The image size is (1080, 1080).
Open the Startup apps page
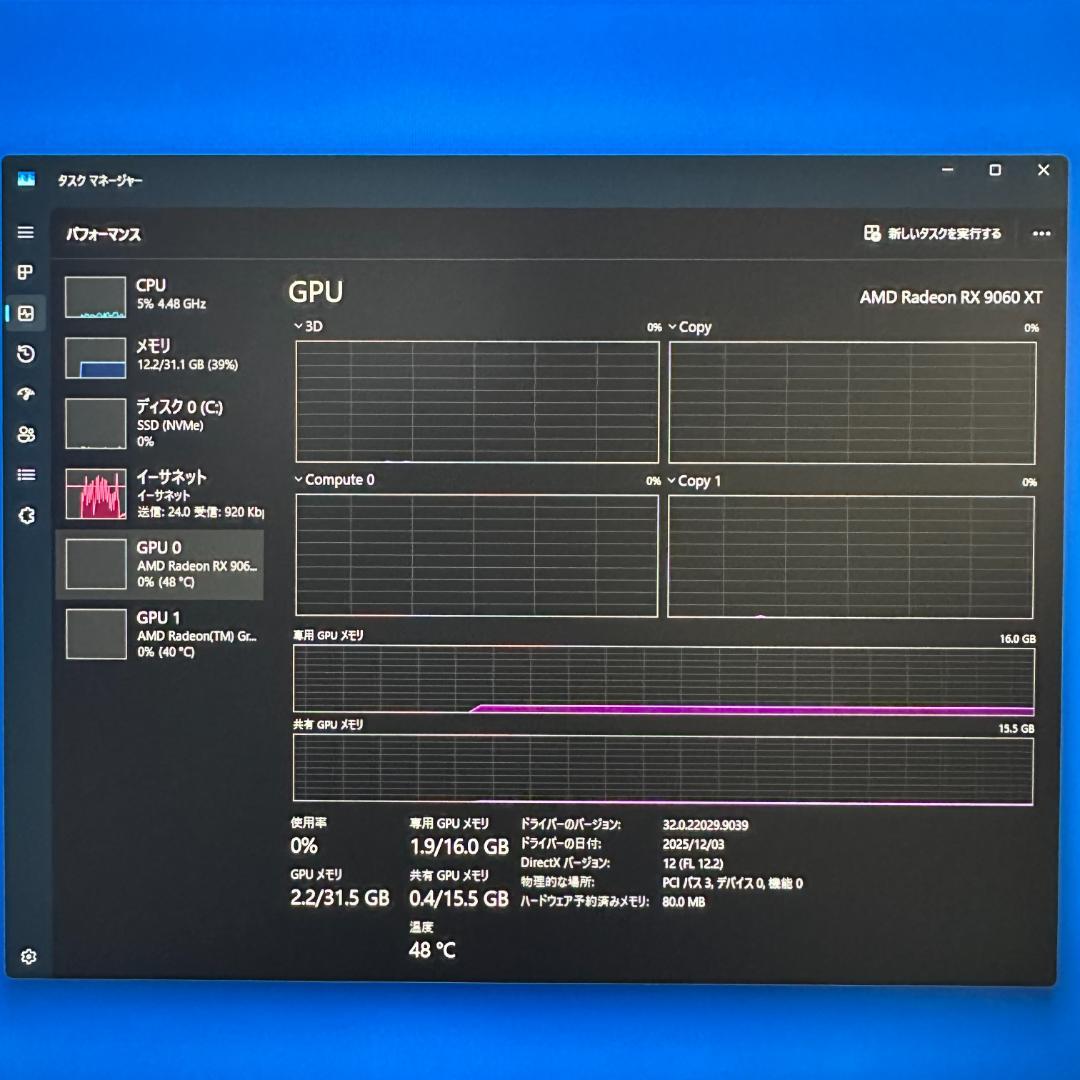point(26,394)
